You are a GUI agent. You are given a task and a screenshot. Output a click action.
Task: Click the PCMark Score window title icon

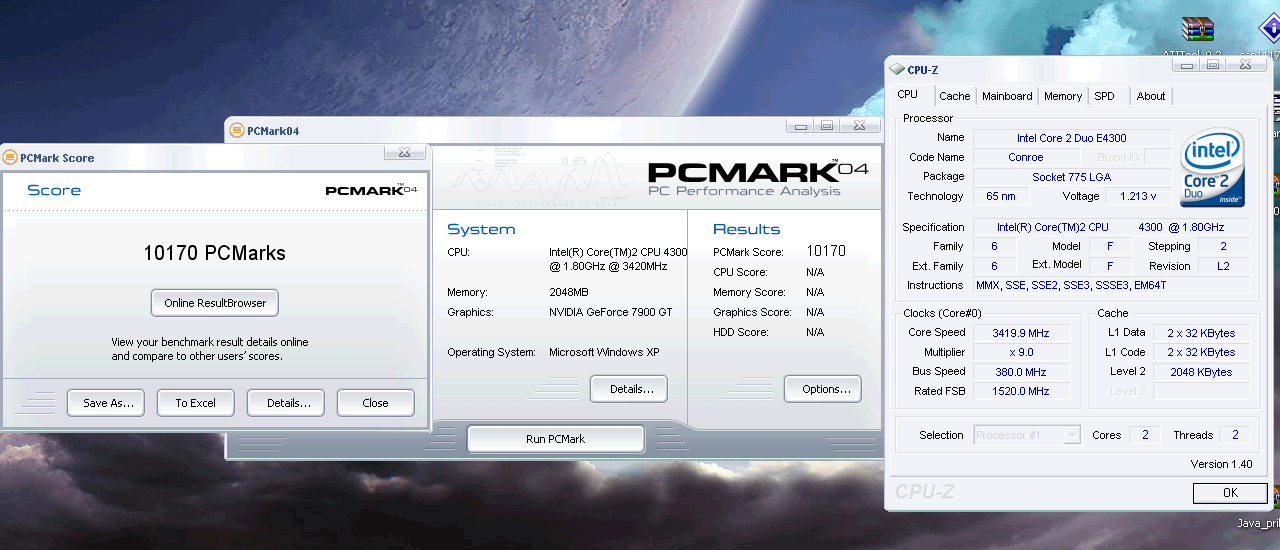coord(10,158)
